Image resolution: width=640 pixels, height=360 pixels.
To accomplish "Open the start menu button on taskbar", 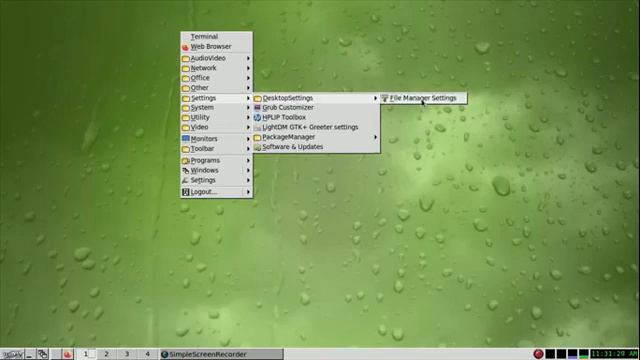I will point(12,354).
